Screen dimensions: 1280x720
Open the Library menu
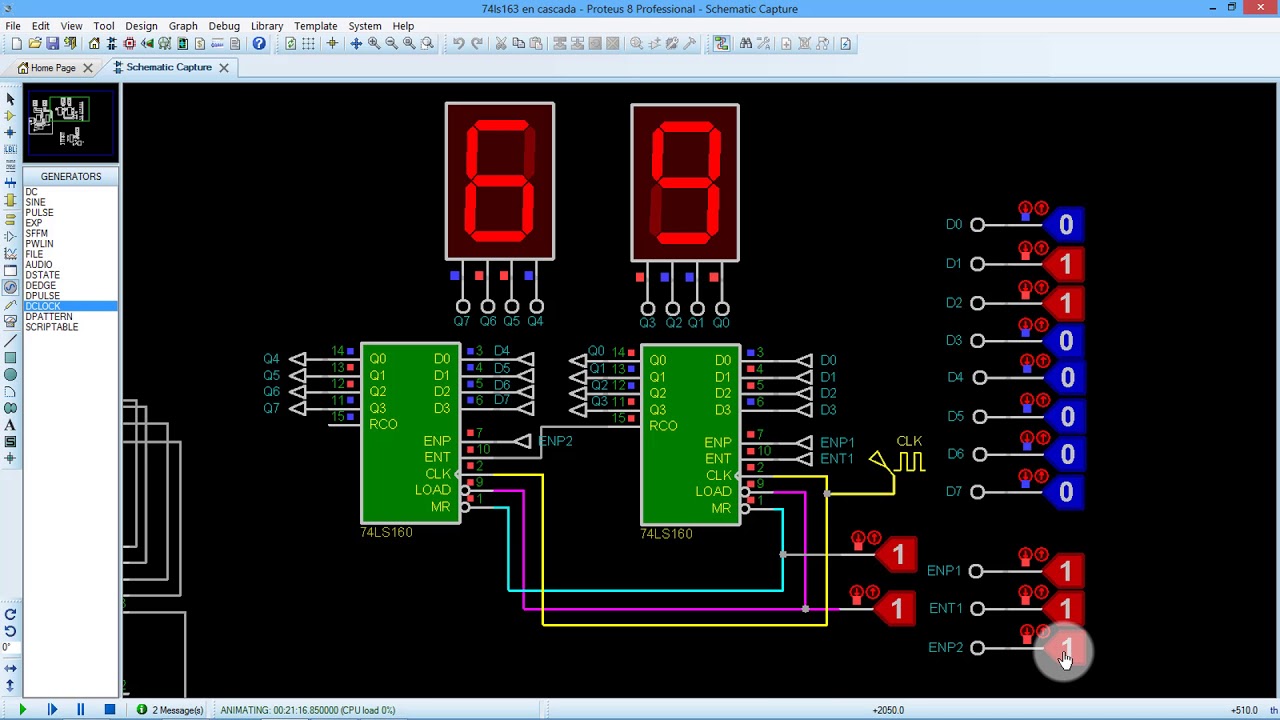267,26
